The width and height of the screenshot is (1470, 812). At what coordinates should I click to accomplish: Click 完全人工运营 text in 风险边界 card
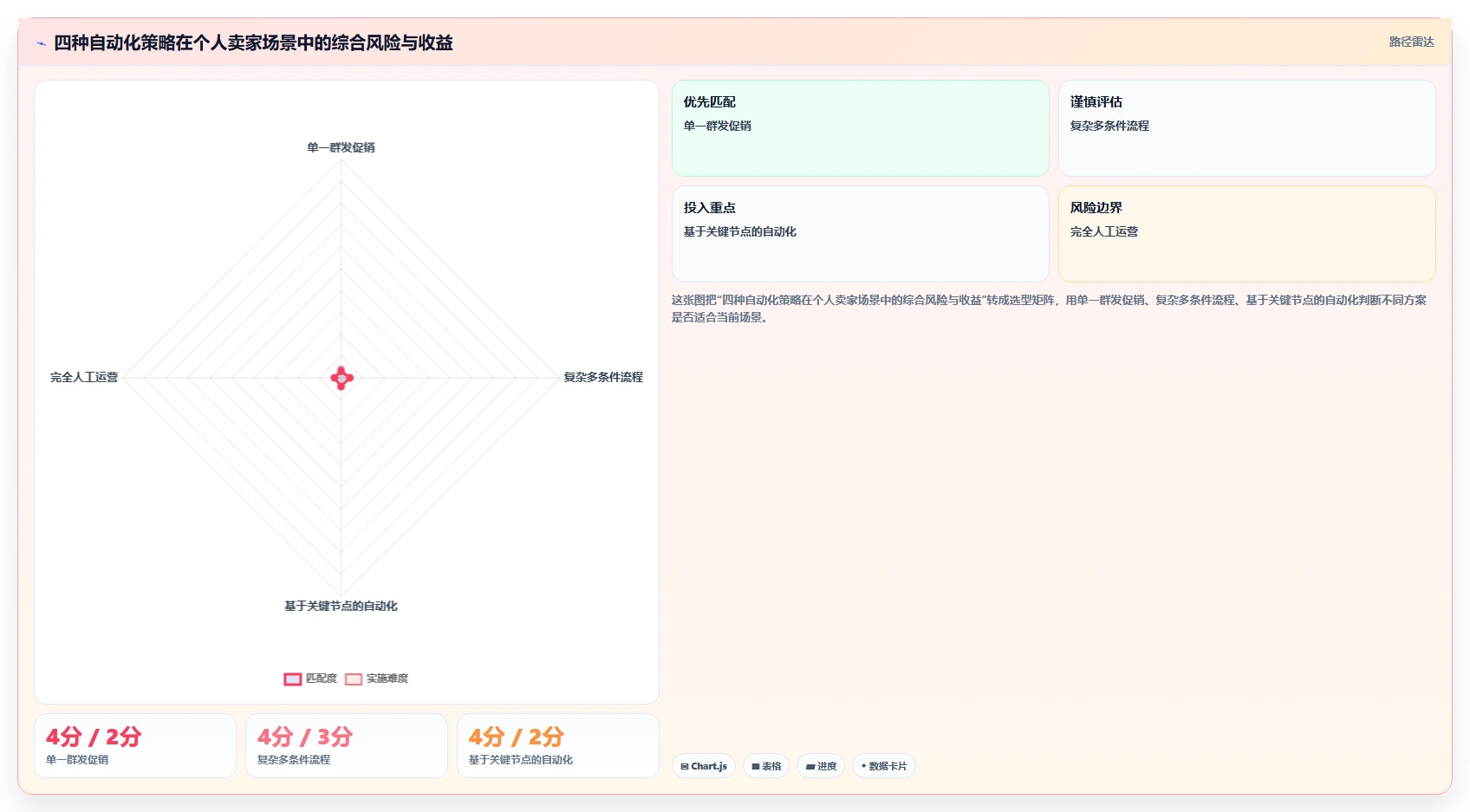[x=1104, y=231]
